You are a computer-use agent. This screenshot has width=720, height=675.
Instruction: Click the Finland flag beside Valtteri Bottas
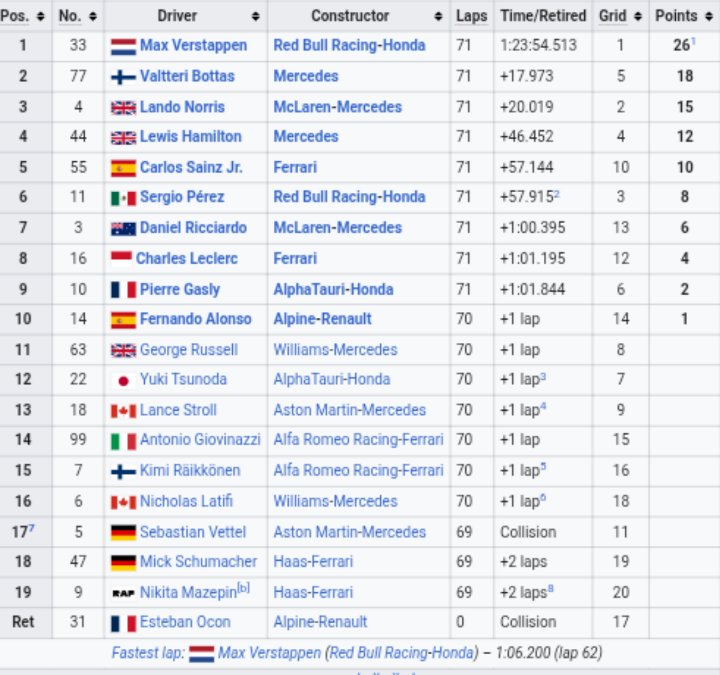click(x=124, y=77)
